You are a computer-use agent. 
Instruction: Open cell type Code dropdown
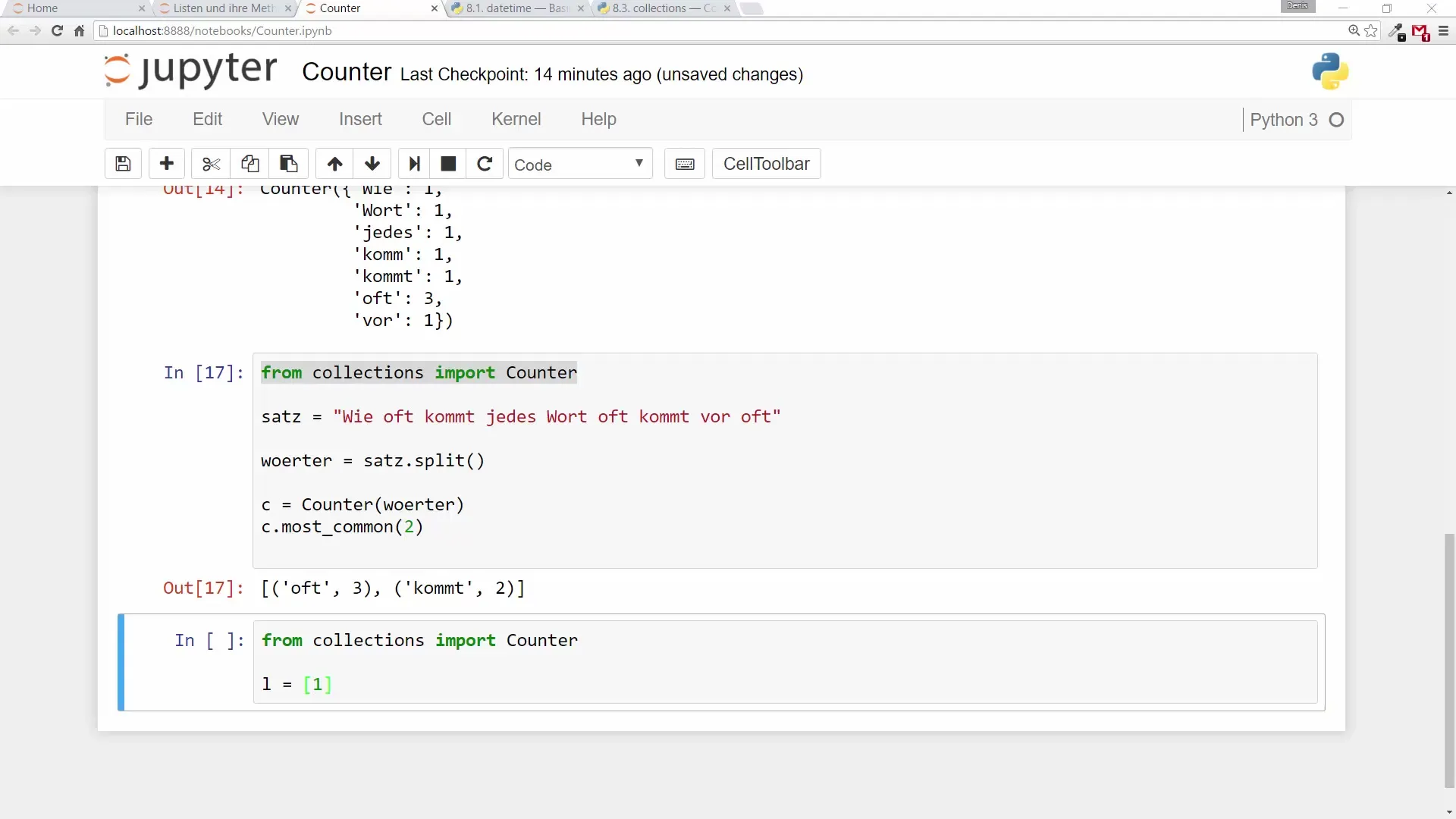(x=580, y=164)
